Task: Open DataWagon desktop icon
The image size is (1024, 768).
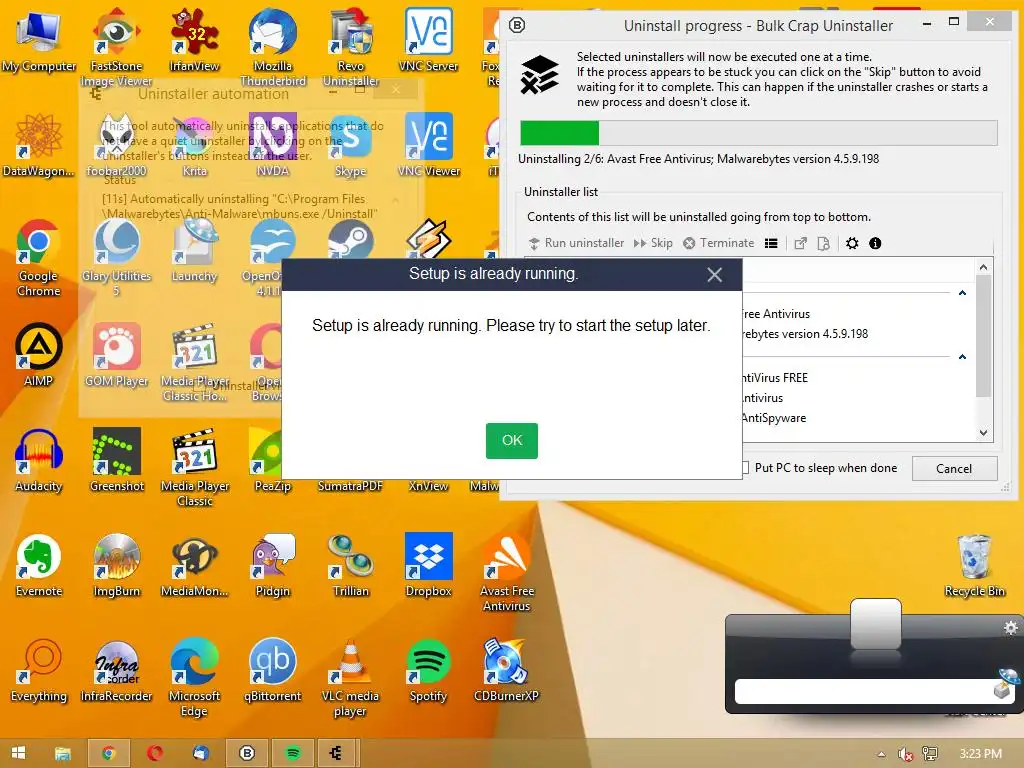Action: point(39,145)
